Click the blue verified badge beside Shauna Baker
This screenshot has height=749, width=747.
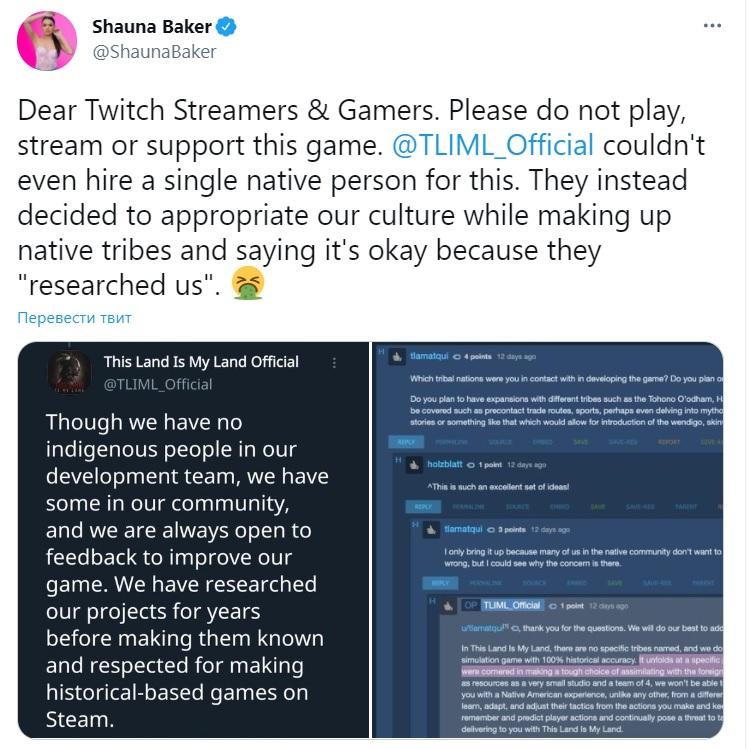[226, 26]
